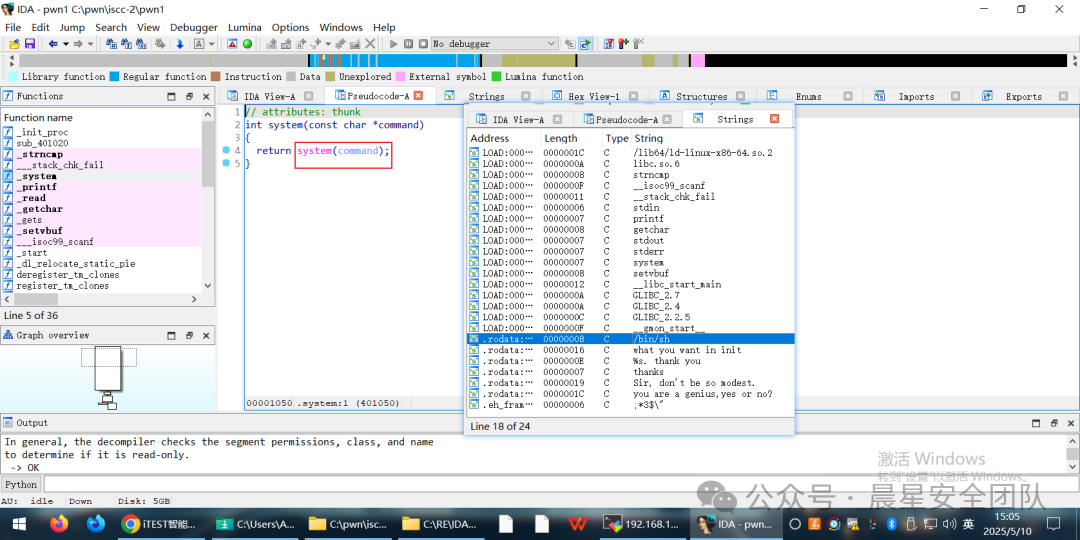Select 'Sir, don't be so modest.' string
The height and width of the screenshot is (540, 1080).
630,383
